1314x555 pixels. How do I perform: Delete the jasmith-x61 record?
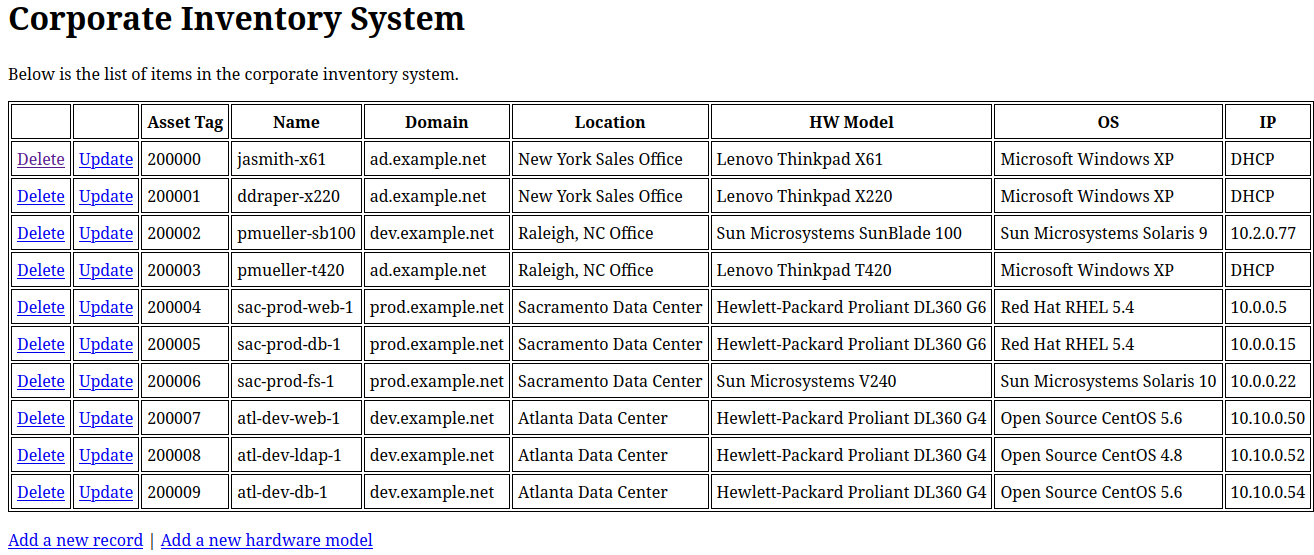tap(41, 159)
